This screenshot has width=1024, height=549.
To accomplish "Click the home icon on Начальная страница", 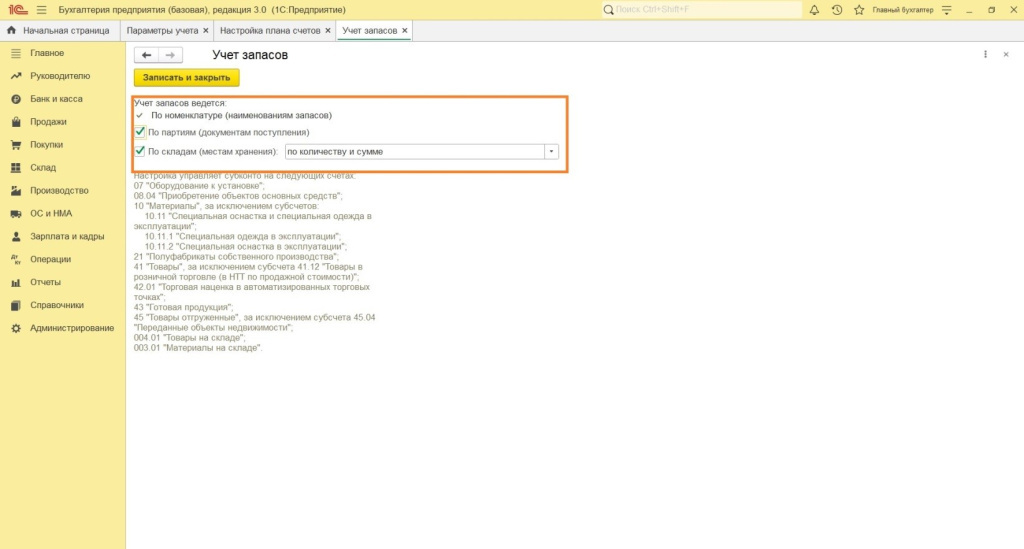I will coord(11,31).
